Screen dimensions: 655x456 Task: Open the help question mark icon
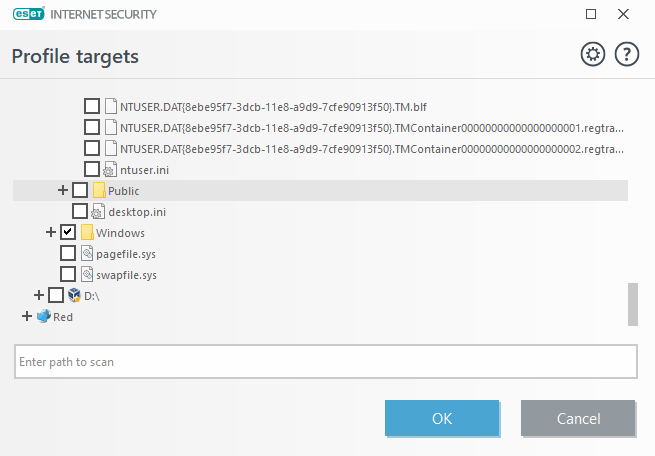click(x=627, y=55)
